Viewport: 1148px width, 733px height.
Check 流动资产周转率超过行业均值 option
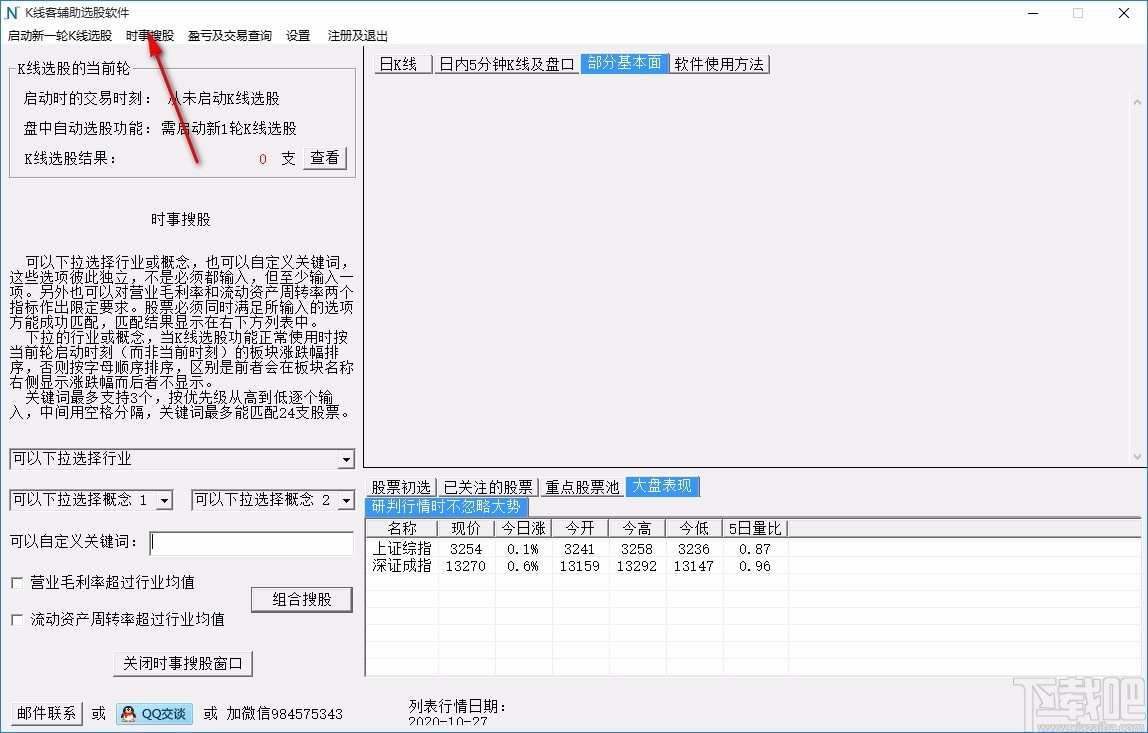point(16,618)
